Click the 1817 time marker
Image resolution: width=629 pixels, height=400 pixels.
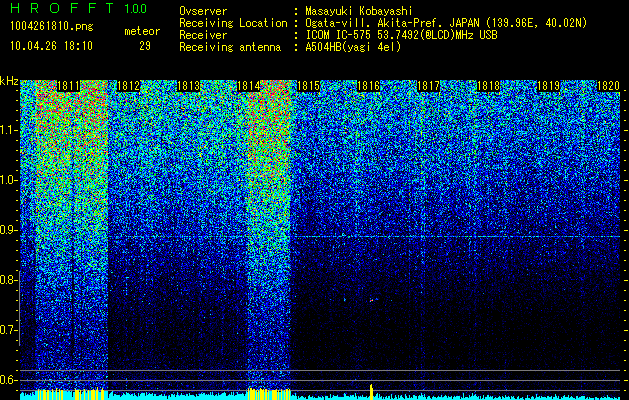(x=428, y=86)
